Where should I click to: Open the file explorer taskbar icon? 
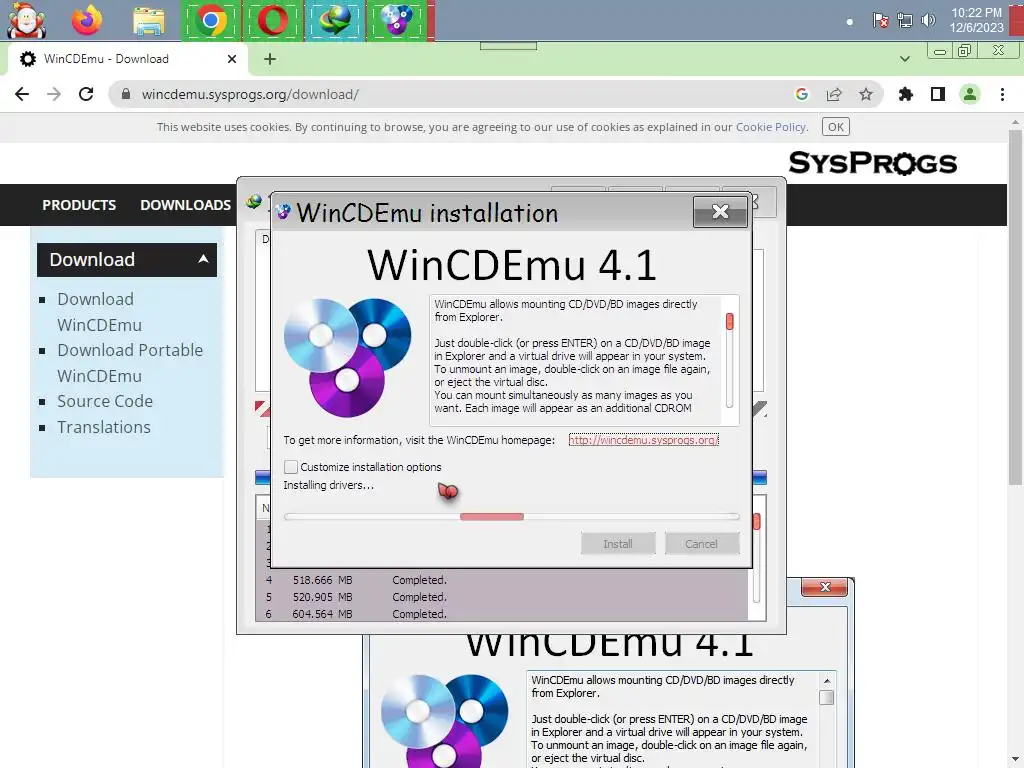149,20
